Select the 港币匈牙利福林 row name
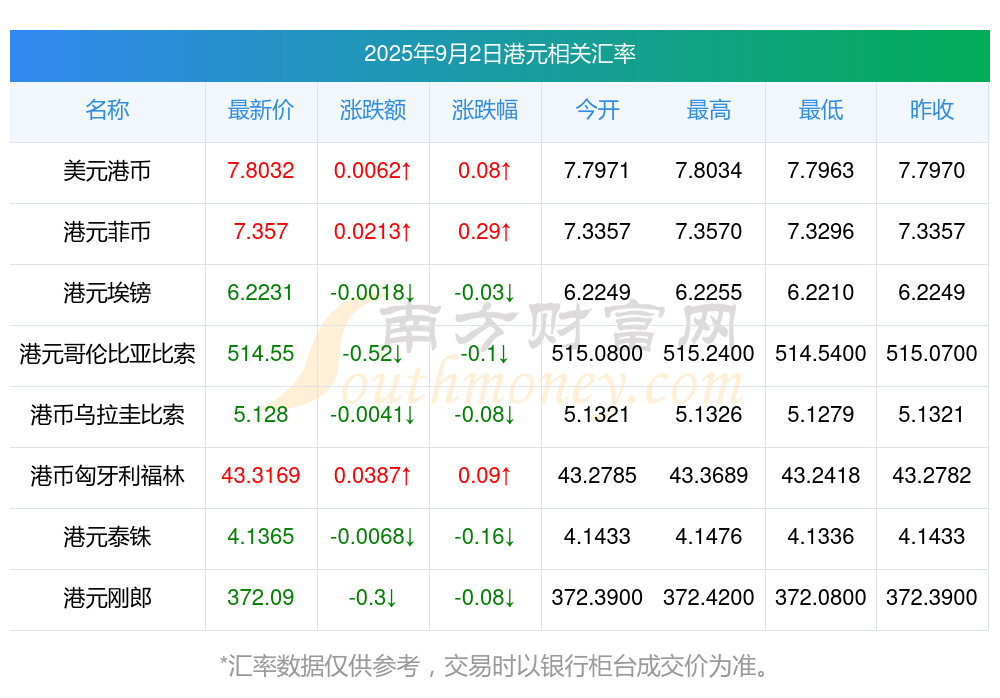Screen dimensions: 1000x698 pyautogui.click(x=107, y=476)
